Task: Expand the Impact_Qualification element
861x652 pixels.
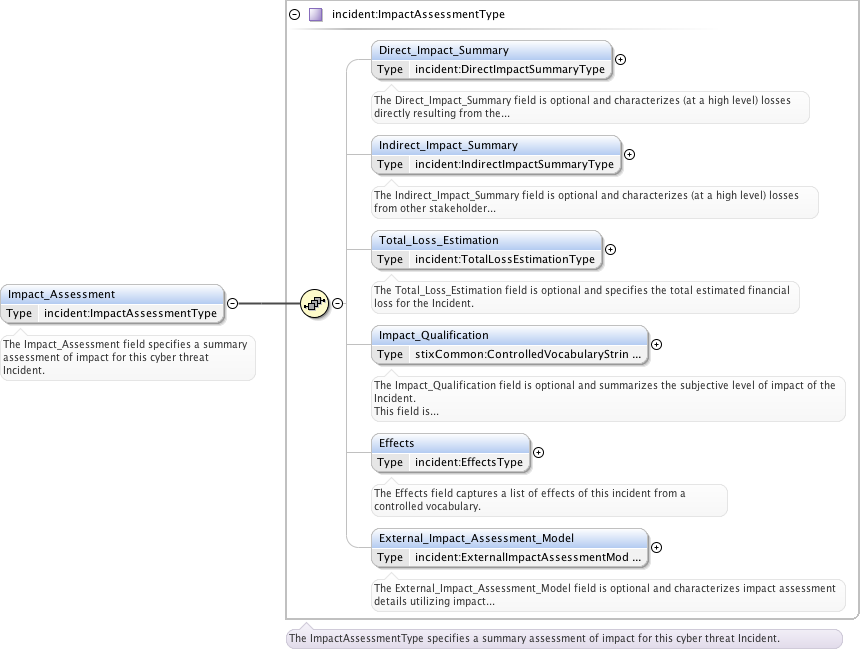Action: click(x=656, y=344)
